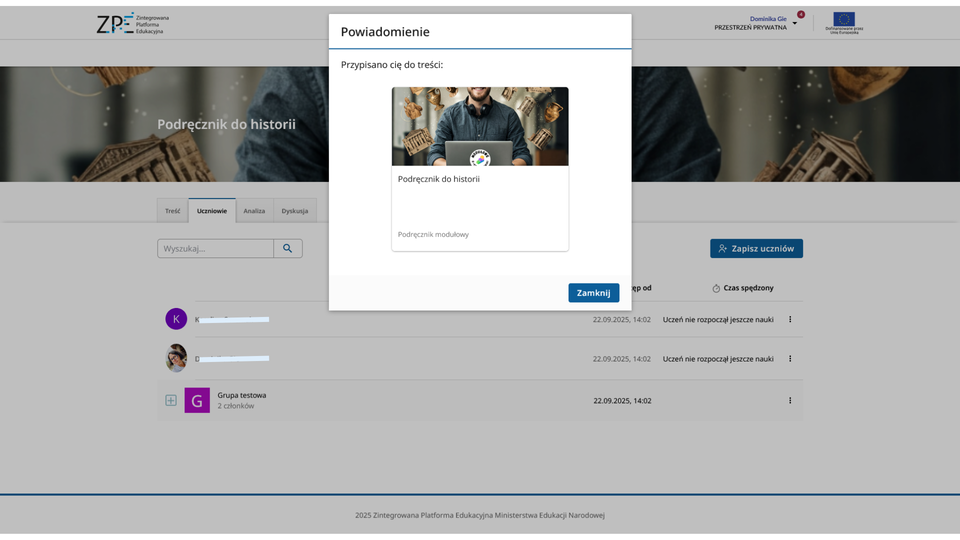Viewport: 960px width, 540px height.
Task: Switch to the Analiza tab
Action: [254, 211]
